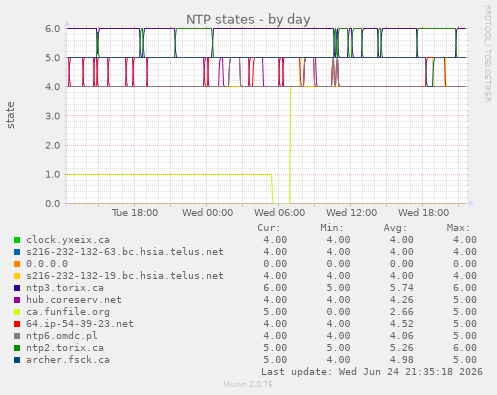497x395 pixels.
Task: Click the s216-232-132-63 blue legend swatch
Action: pyautogui.click(x=17, y=252)
